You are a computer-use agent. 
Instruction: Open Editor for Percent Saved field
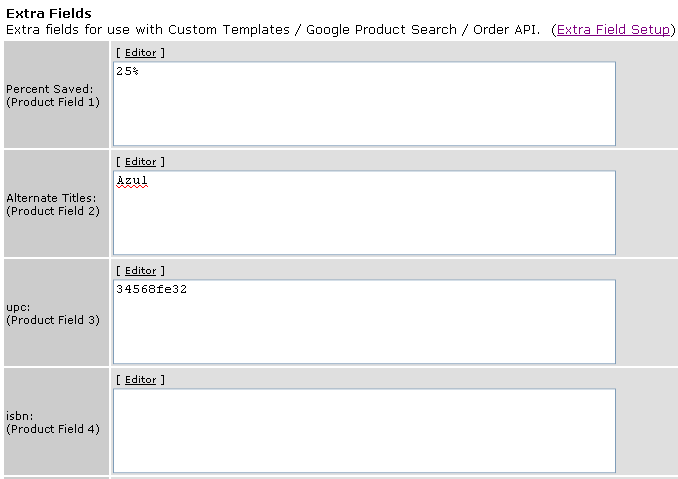point(141,53)
